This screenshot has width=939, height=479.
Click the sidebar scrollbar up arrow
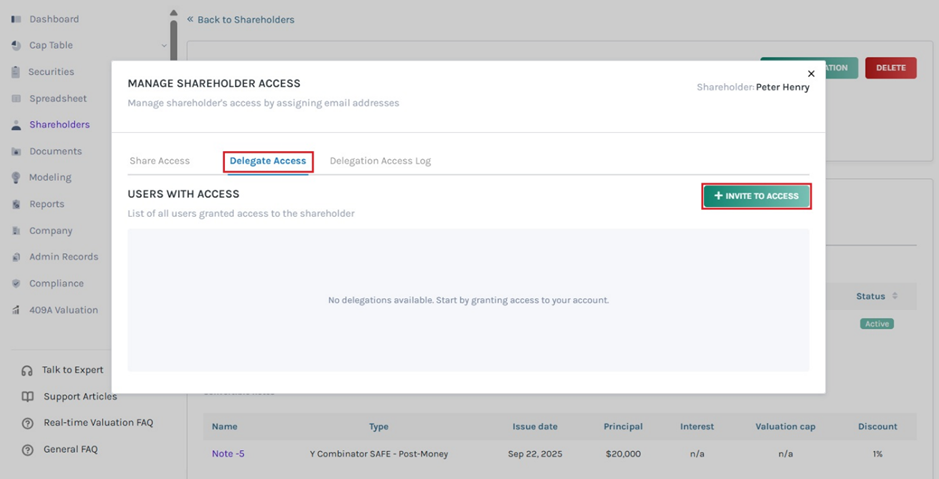[x=173, y=13]
